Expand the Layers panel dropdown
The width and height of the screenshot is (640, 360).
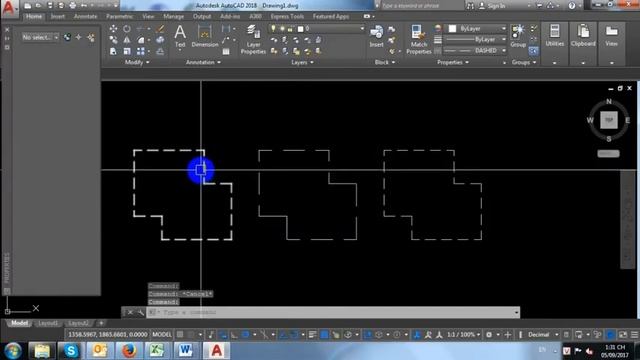[302, 62]
